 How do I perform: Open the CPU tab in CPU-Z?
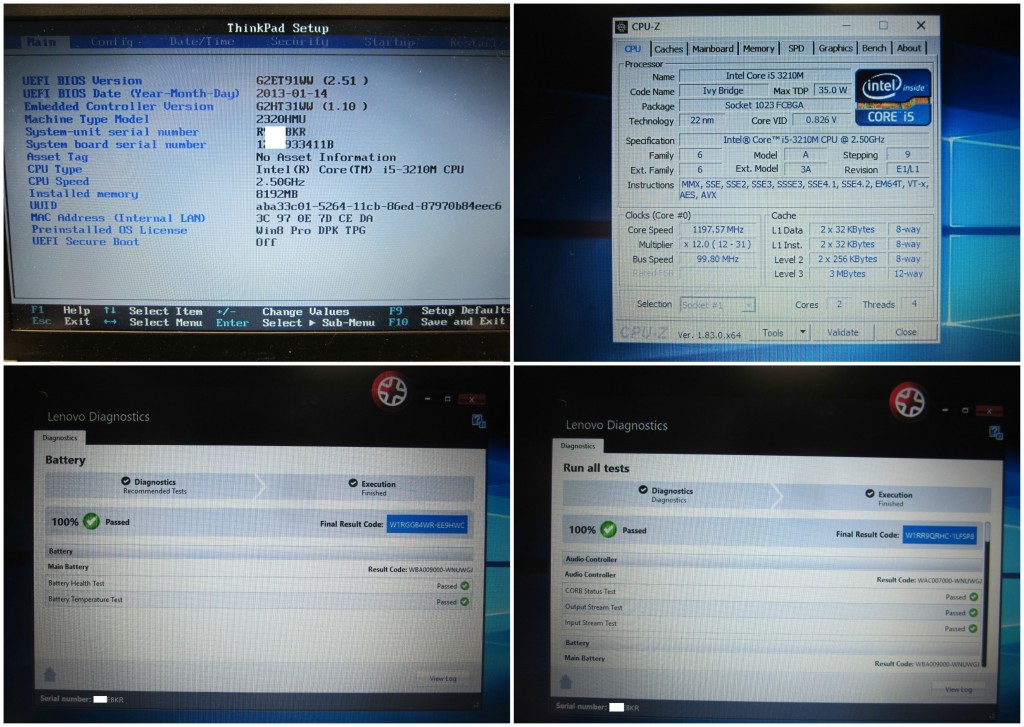pos(632,48)
